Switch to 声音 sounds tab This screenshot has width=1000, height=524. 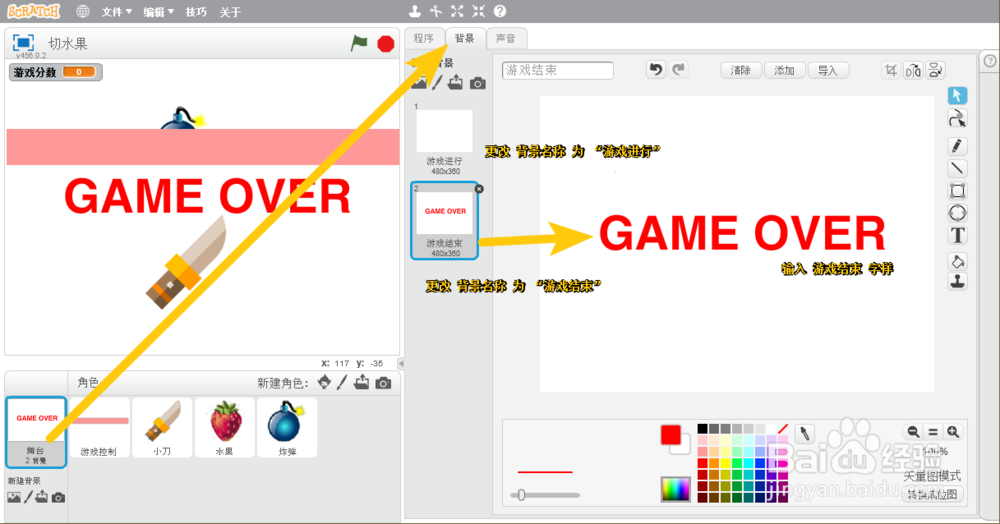click(x=506, y=38)
